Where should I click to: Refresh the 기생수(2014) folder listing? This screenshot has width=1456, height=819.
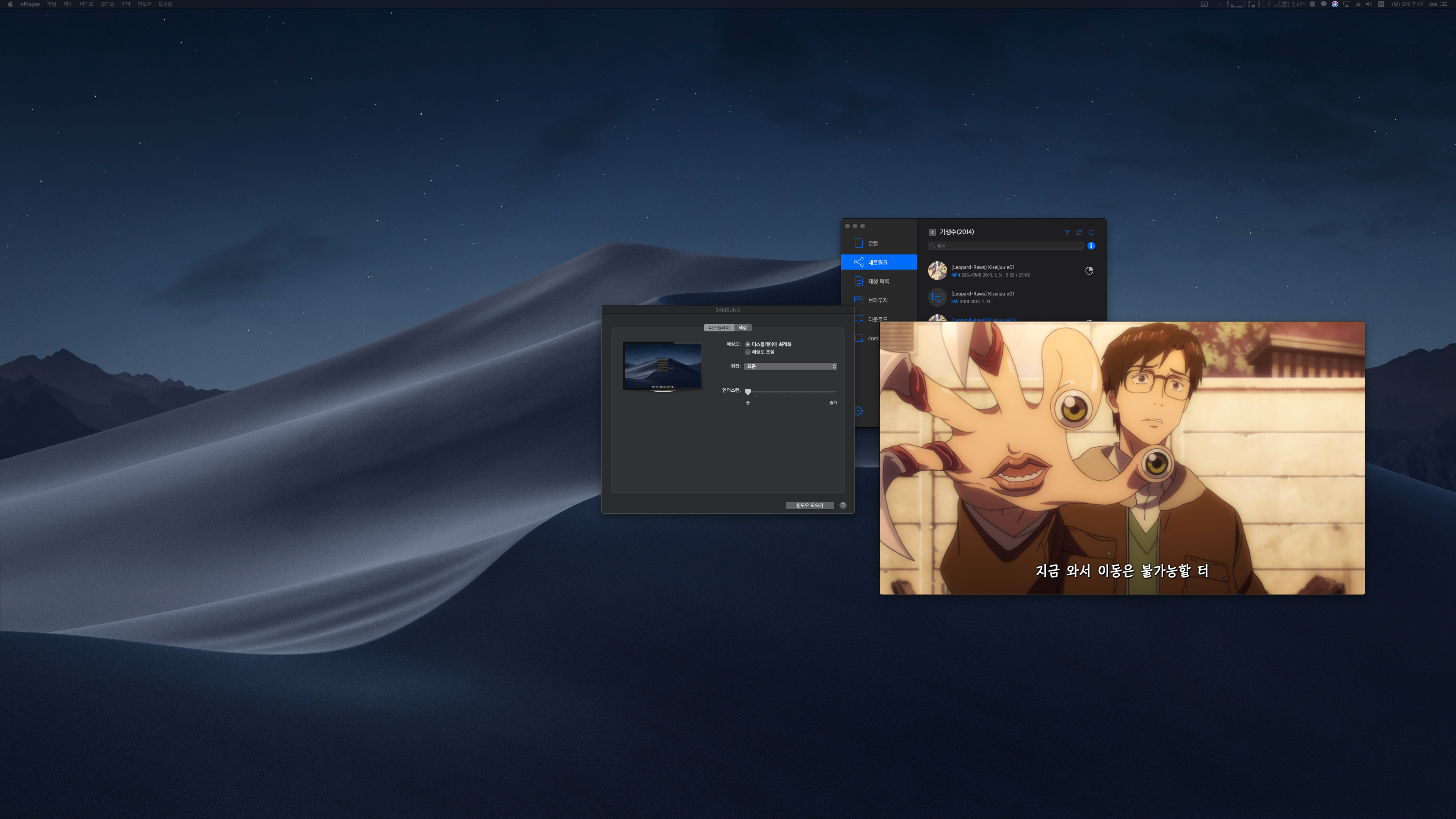[1092, 232]
